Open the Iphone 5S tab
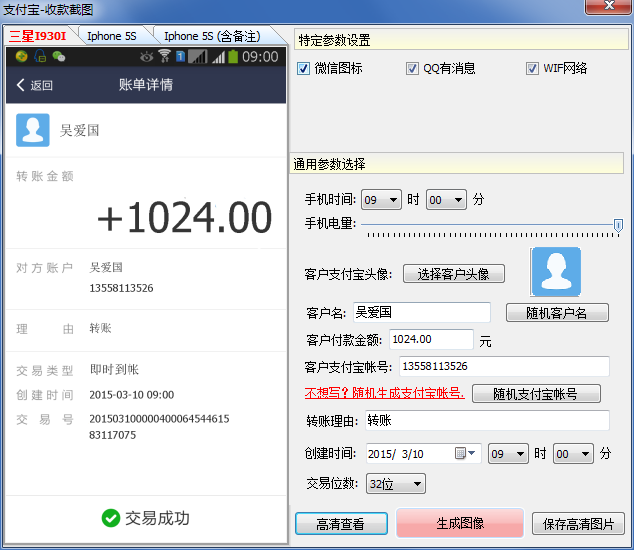Image resolution: width=634 pixels, height=550 pixels. tap(112, 36)
